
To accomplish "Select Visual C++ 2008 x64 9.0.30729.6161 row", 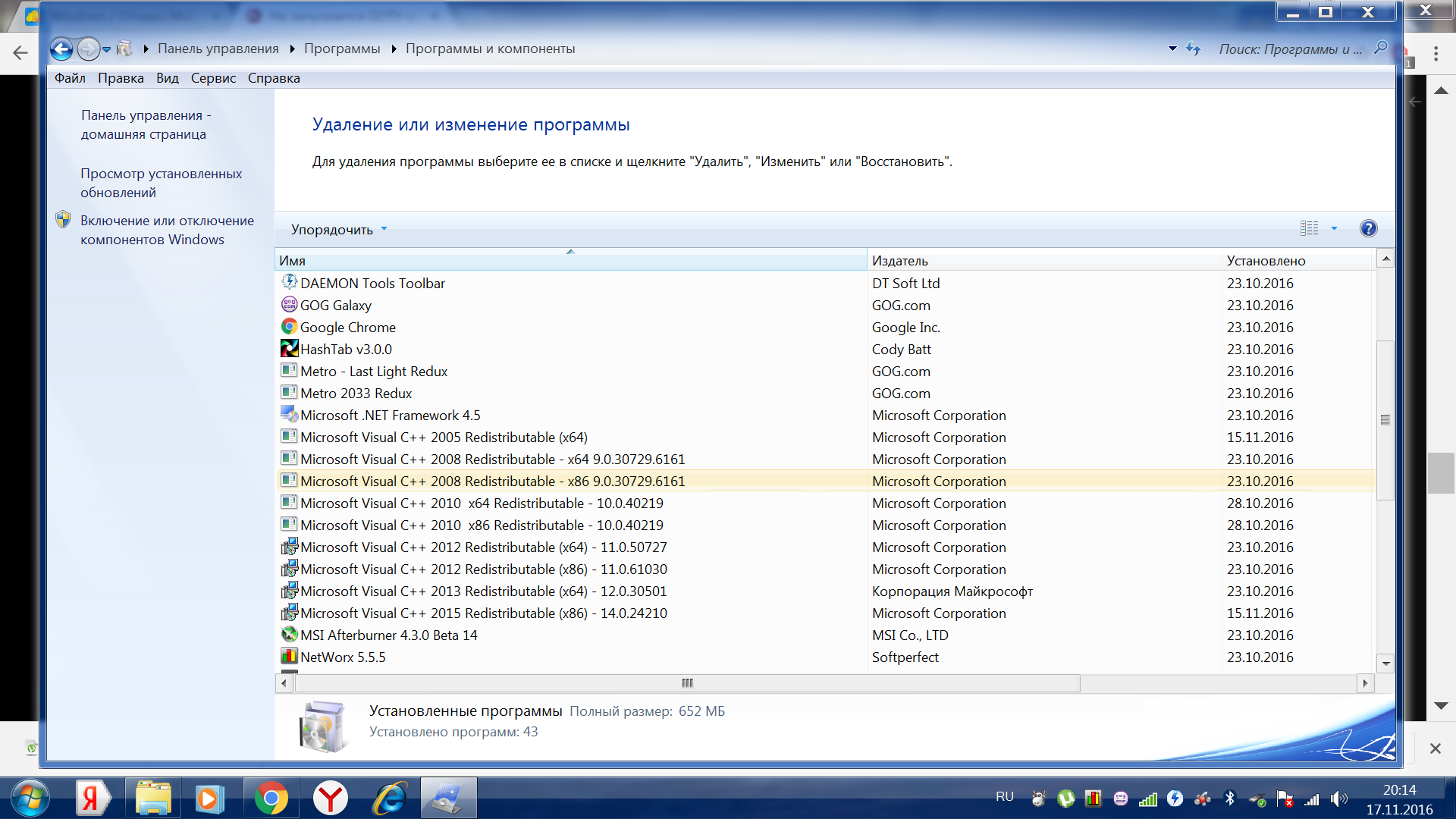I will tap(824, 459).
